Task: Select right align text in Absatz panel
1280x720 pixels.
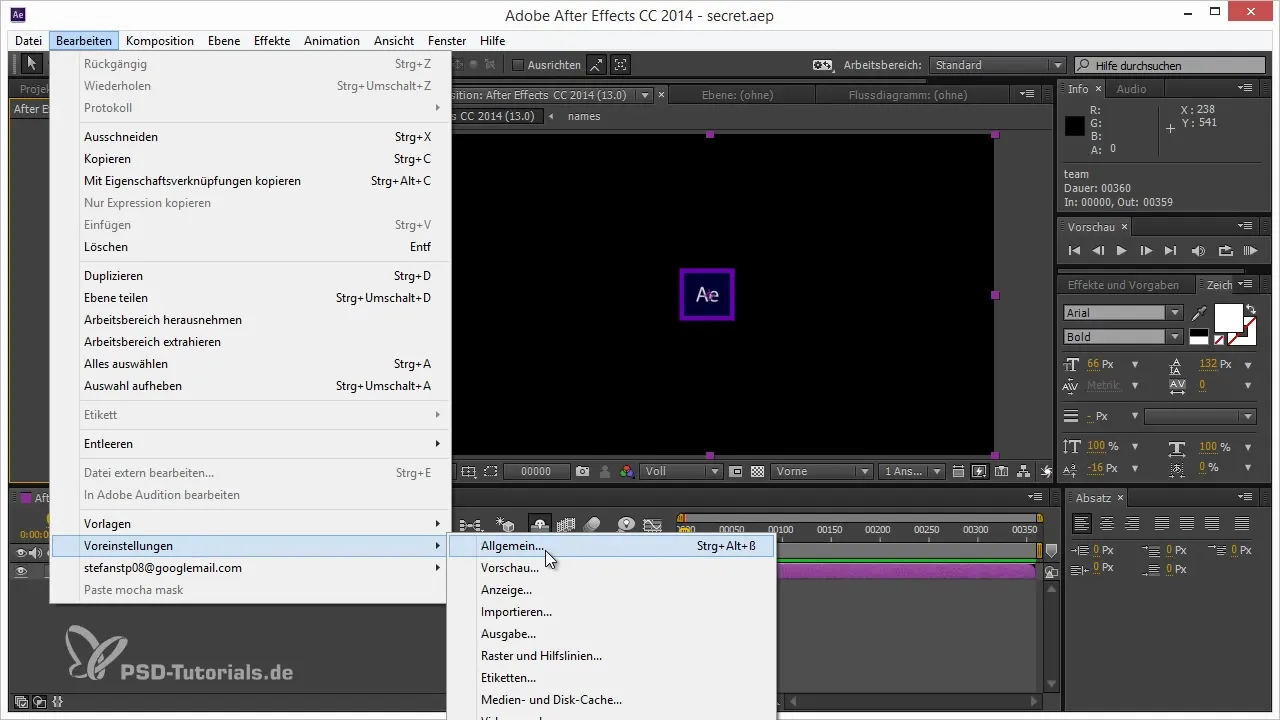Action: 1132,523
